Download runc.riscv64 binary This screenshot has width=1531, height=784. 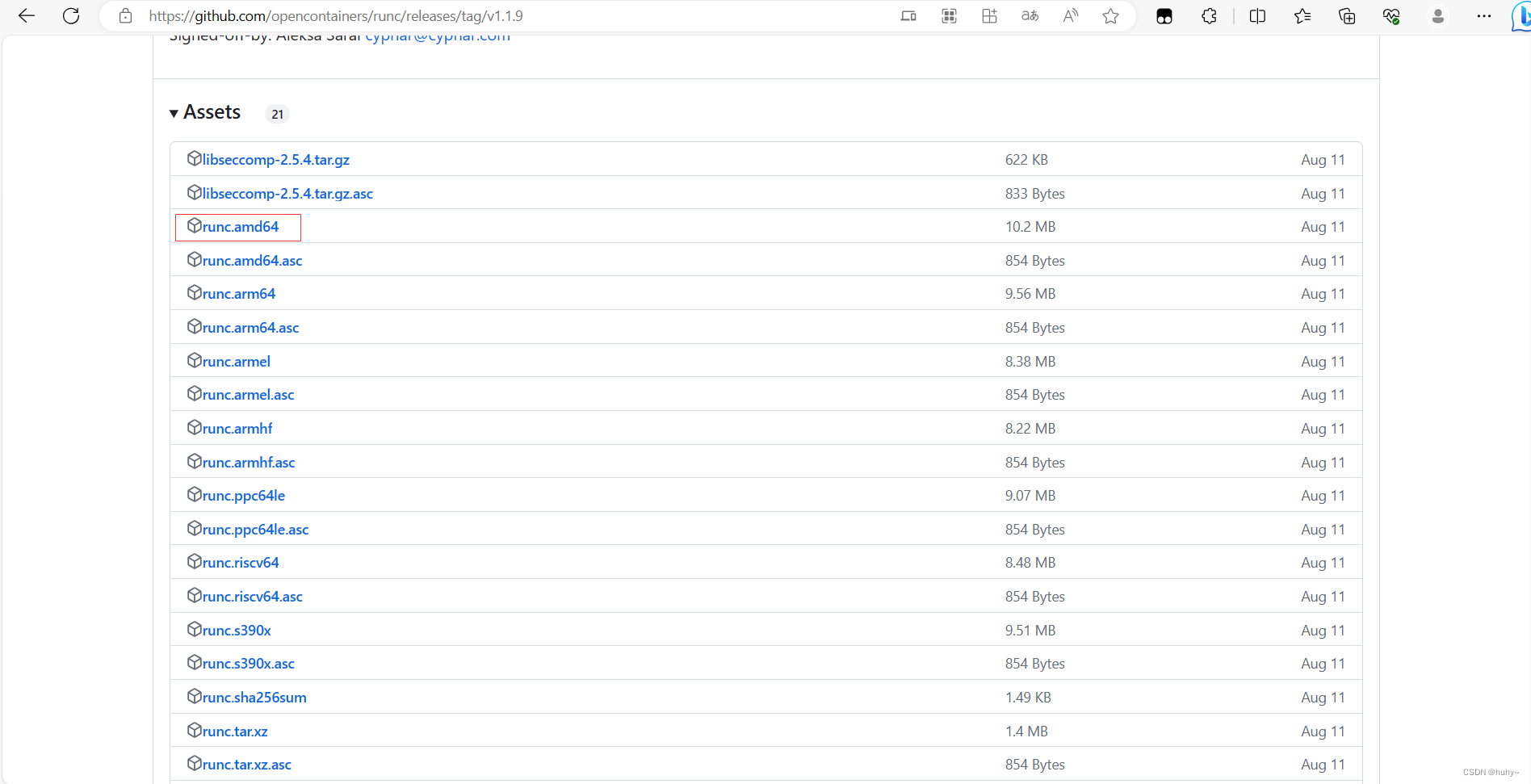point(241,563)
